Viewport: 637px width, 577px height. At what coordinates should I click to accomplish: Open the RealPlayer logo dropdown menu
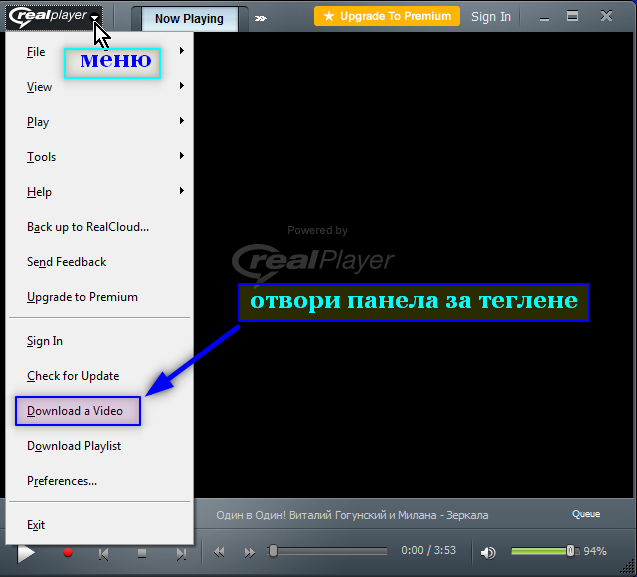[55, 16]
